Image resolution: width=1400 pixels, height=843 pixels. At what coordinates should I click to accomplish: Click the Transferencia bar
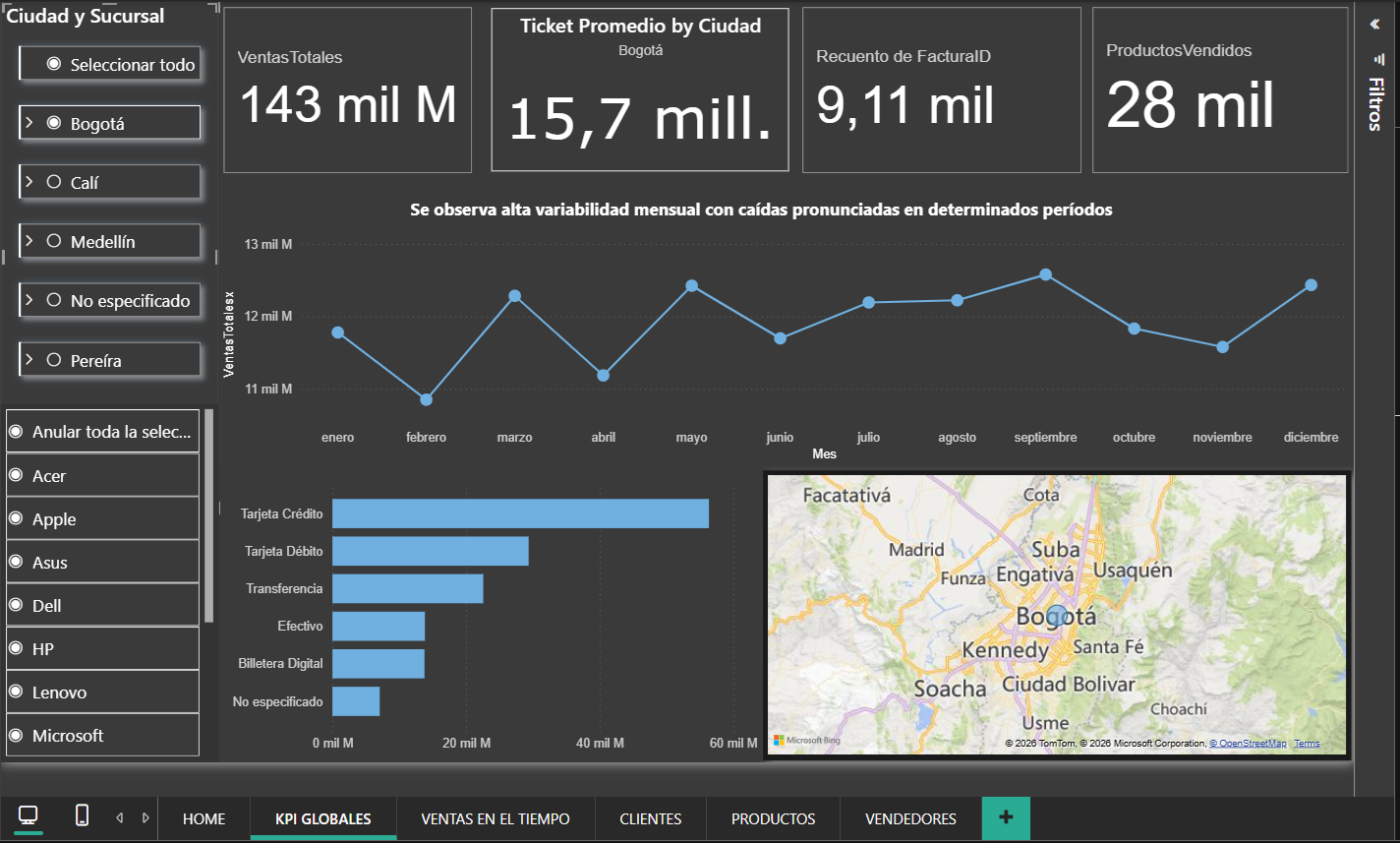pos(408,588)
